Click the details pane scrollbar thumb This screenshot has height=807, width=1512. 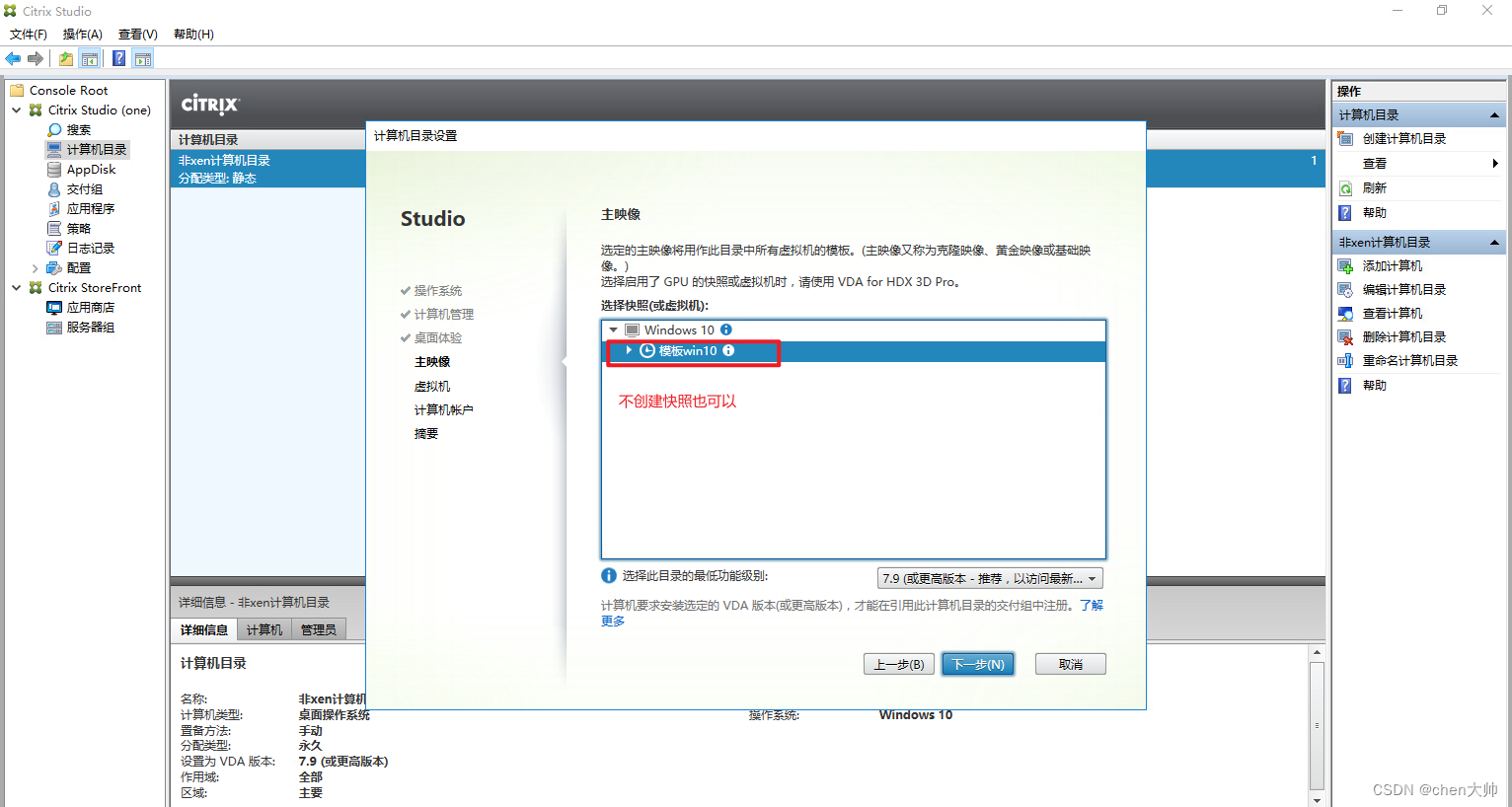[1317, 725]
